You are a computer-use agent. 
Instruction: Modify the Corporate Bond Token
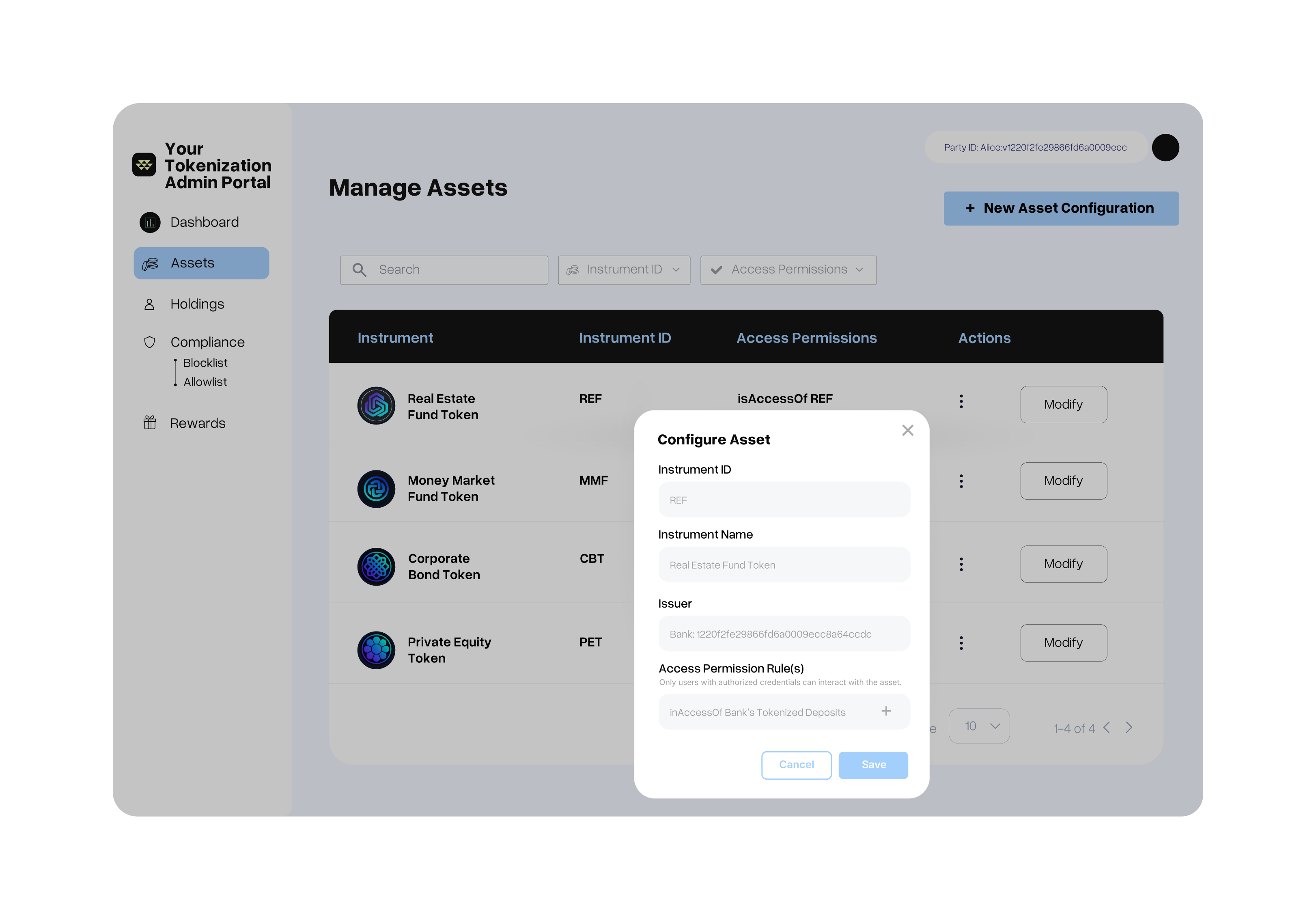point(1063,563)
